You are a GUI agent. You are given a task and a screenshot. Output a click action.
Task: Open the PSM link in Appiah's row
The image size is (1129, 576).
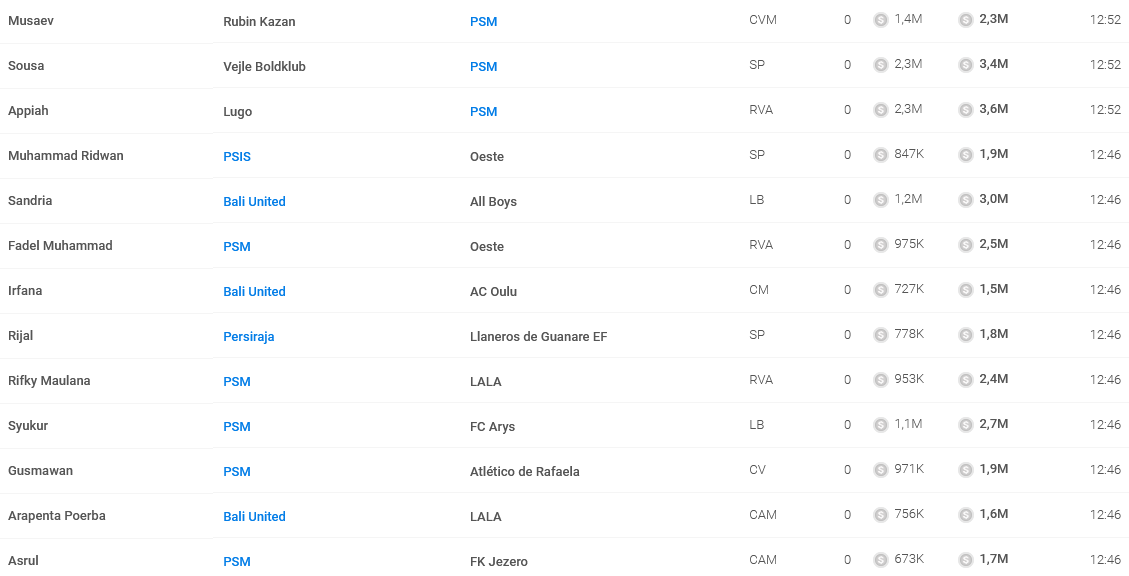(x=483, y=112)
